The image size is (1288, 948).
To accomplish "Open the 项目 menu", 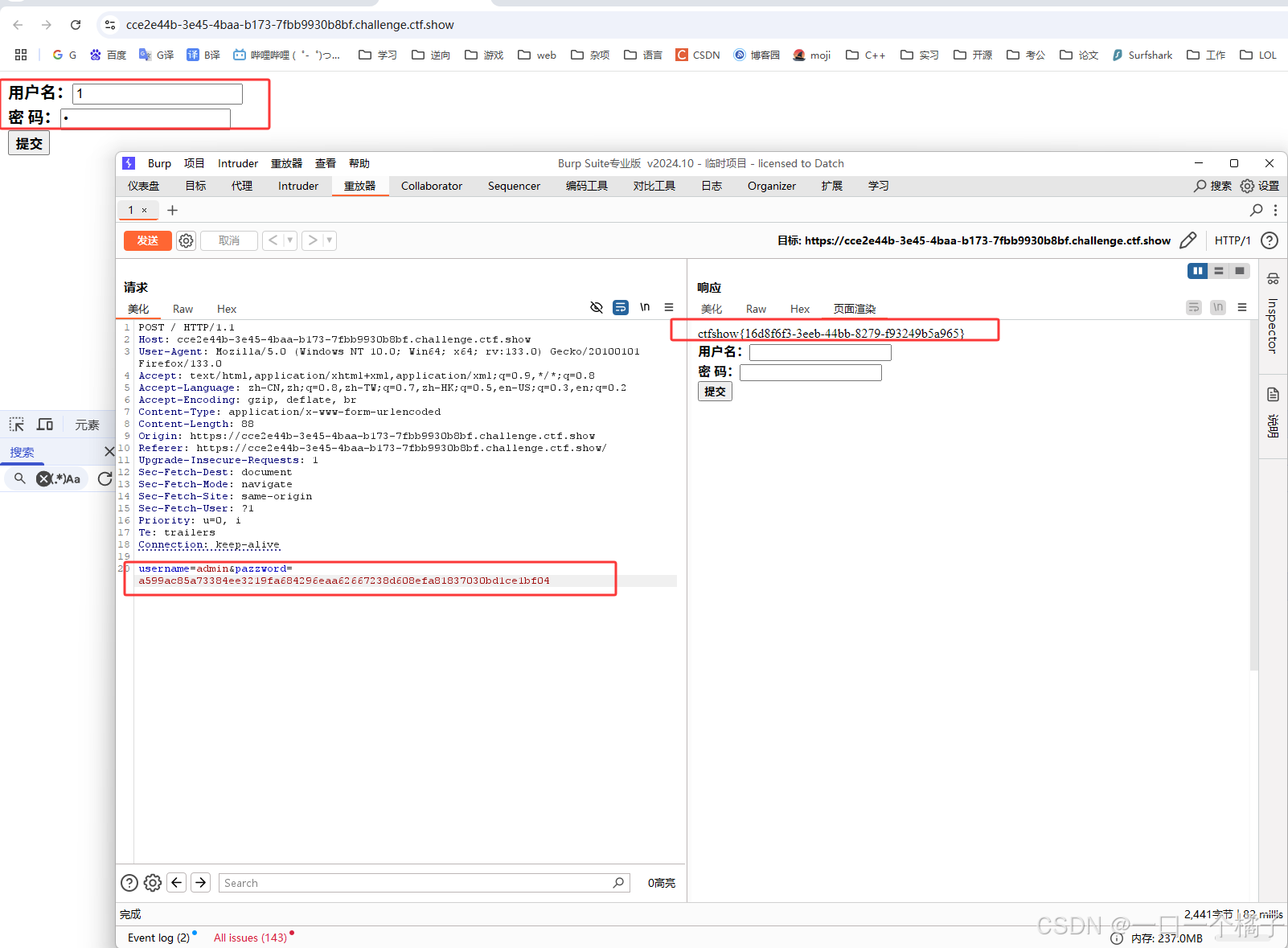I will (x=194, y=163).
